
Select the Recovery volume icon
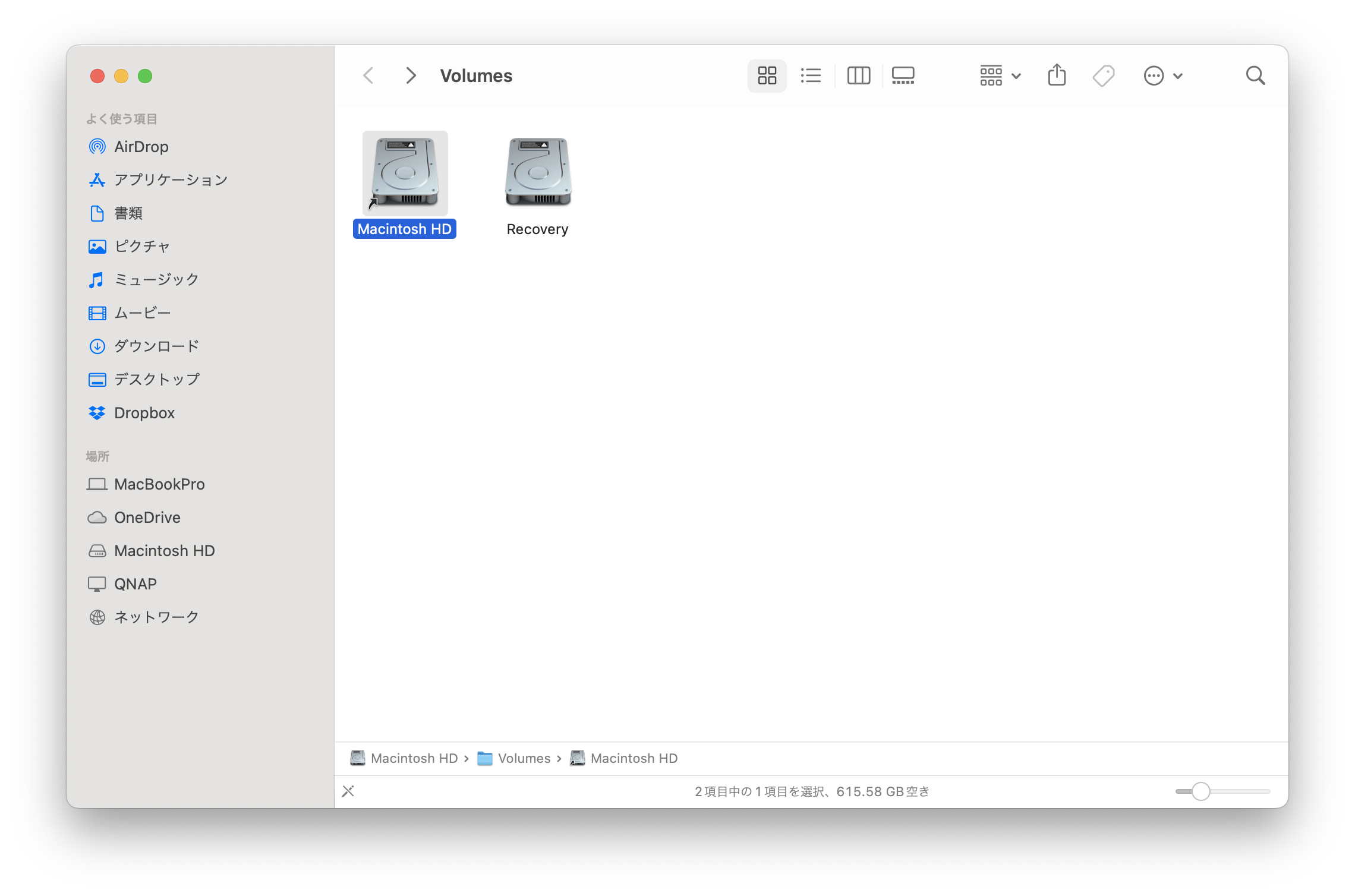pos(538,173)
